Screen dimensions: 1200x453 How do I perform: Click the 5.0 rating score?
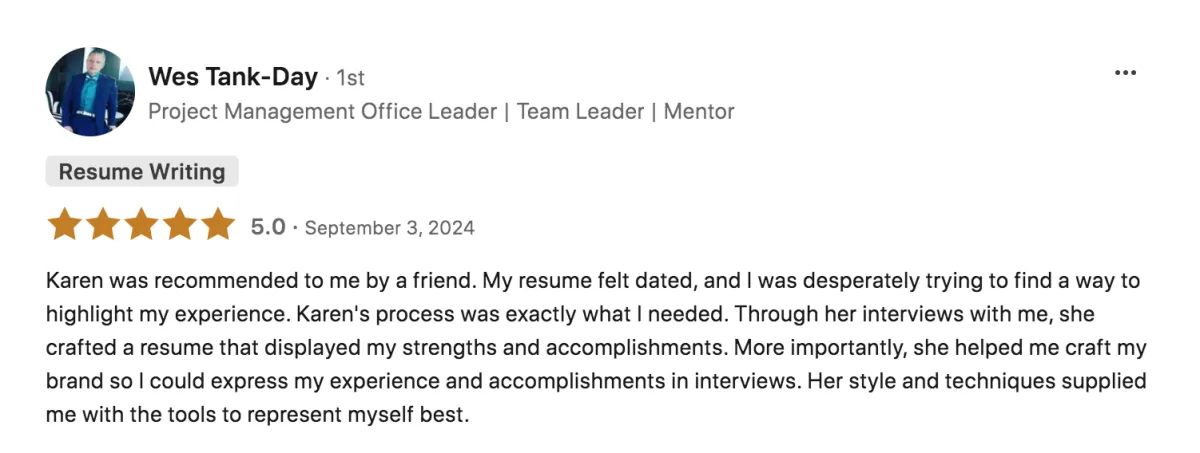click(x=268, y=227)
